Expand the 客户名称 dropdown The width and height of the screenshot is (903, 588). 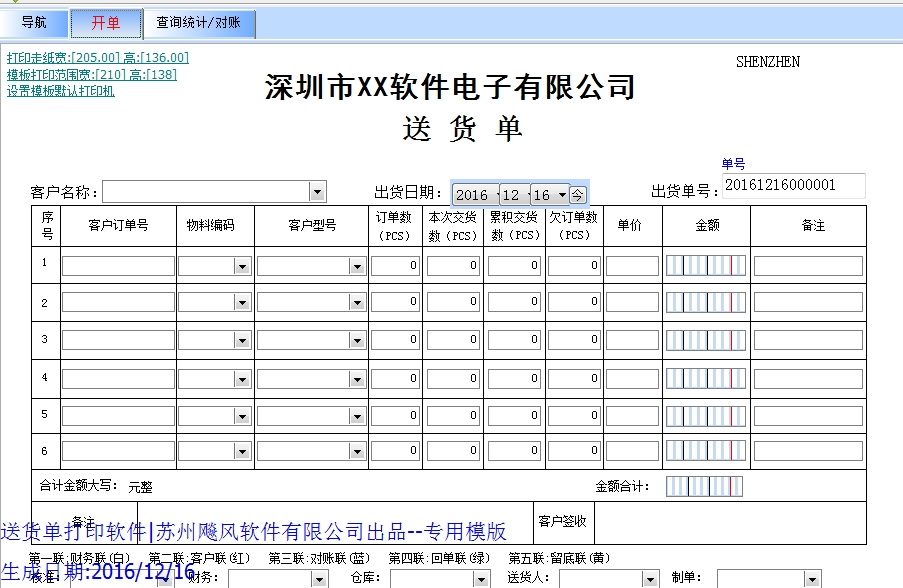(x=317, y=192)
